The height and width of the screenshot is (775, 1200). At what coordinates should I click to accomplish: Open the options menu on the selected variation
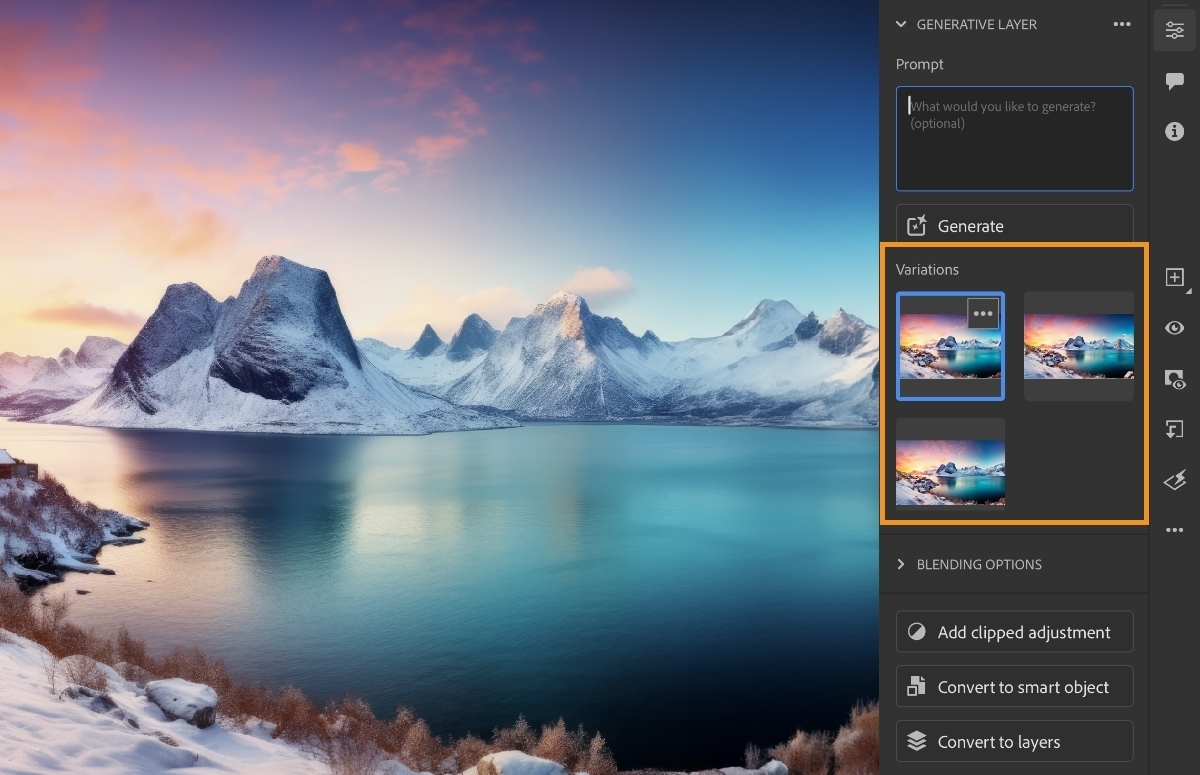click(x=982, y=313)
